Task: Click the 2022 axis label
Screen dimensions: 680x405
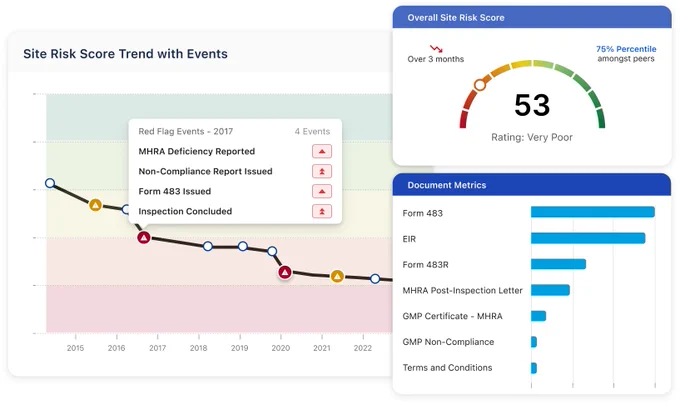Action: click(x=363, y=348)
